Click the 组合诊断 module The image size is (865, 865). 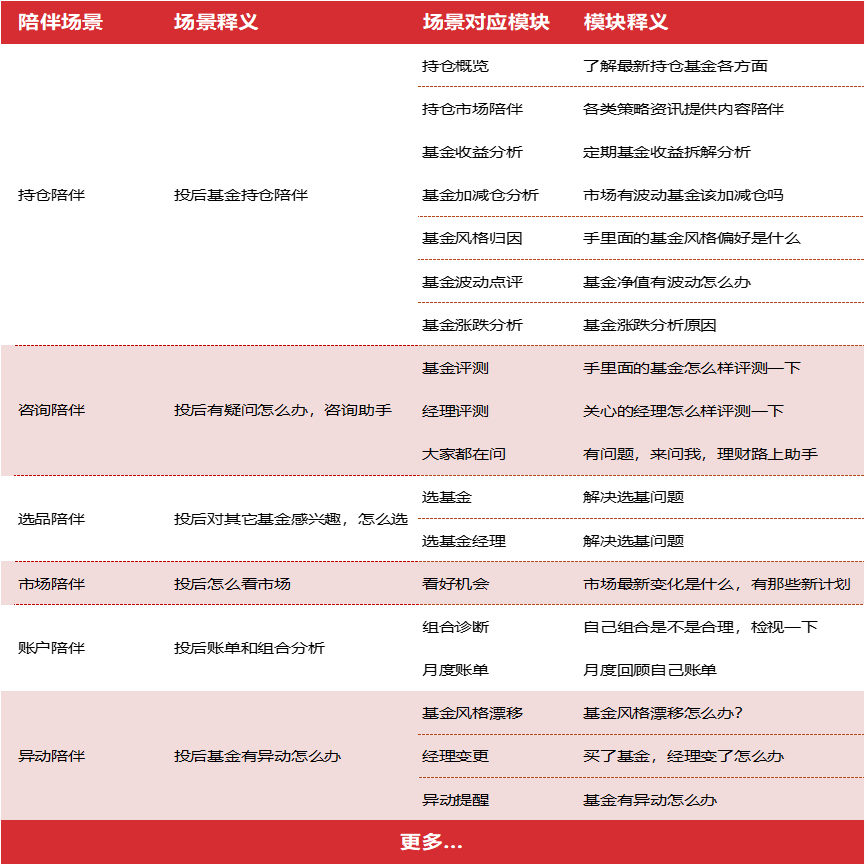pos(455,627)
